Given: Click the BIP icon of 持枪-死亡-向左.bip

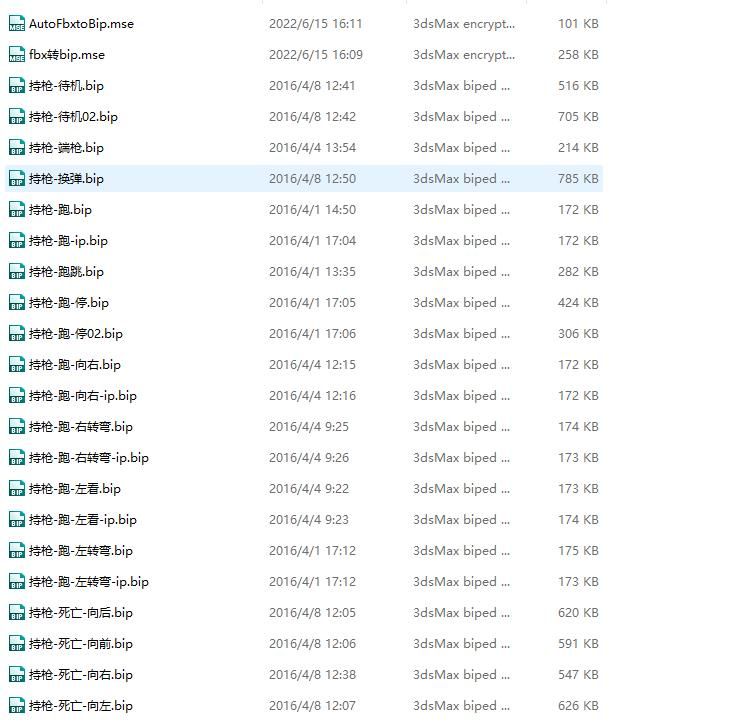Looking at the screenshot, I should tap(16, 706).
